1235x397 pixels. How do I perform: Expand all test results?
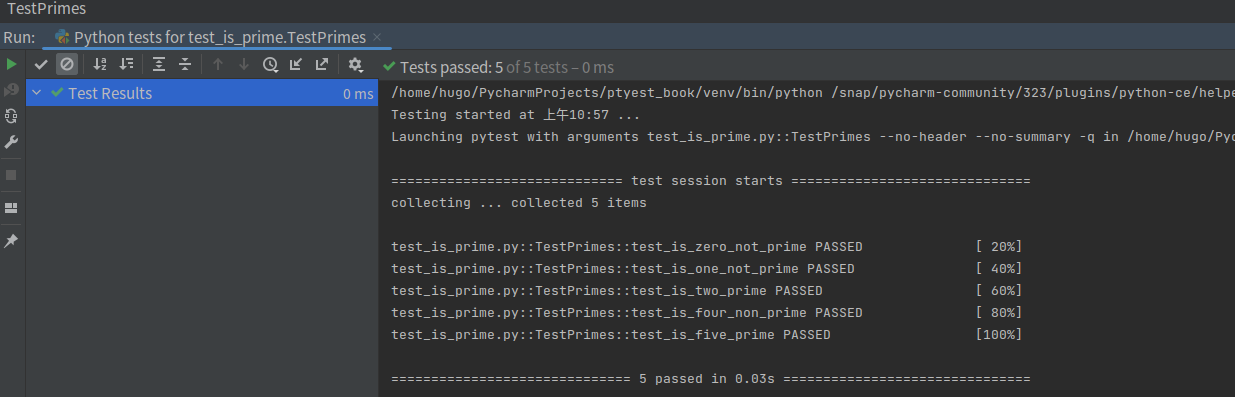click(158, 65)
